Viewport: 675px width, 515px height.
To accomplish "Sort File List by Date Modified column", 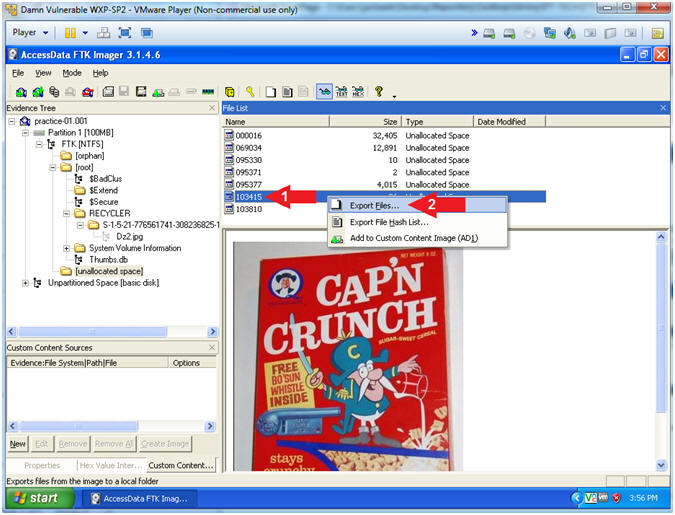I will tap(509, 122).
